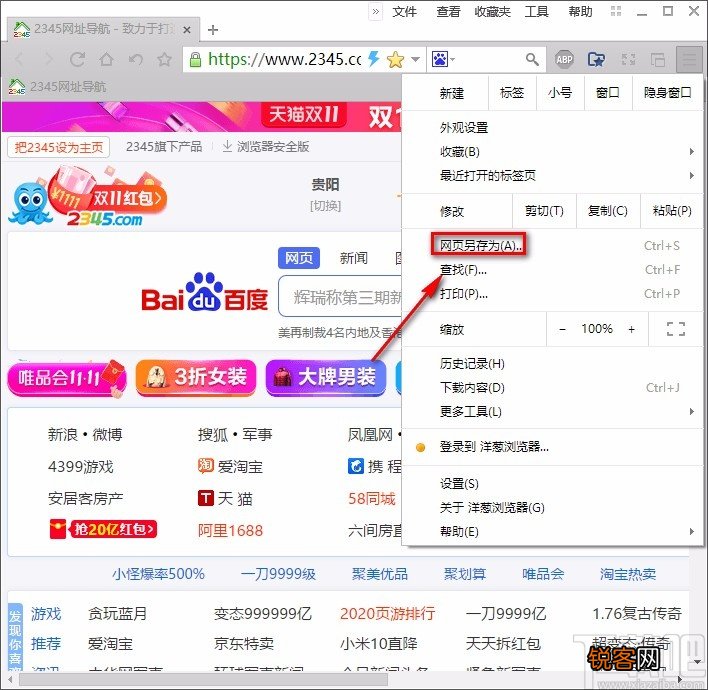The width and height of the screenshot is (708, 690).
Task: Expand the 更多工具(L) submenu
Action: 552,412
